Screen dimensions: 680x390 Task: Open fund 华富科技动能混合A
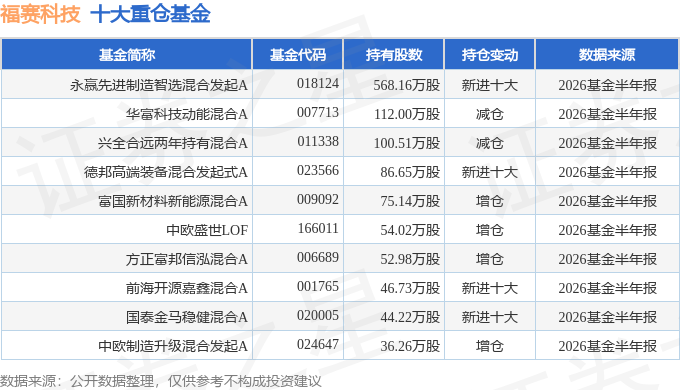187,114
